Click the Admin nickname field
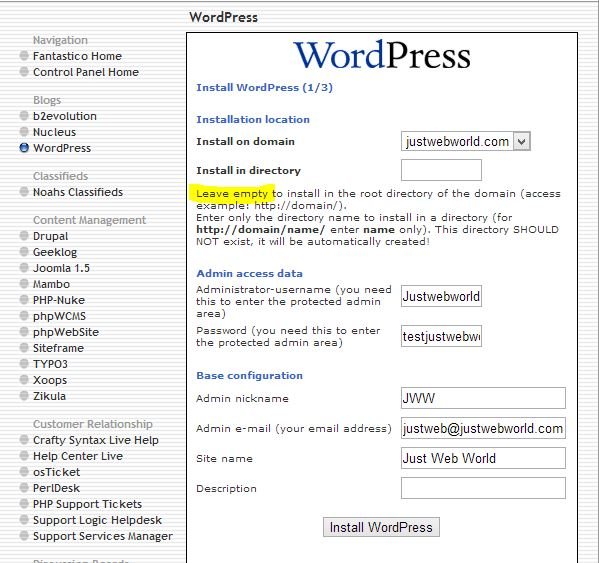Screen dimensions: 599x563 (483, 398)
